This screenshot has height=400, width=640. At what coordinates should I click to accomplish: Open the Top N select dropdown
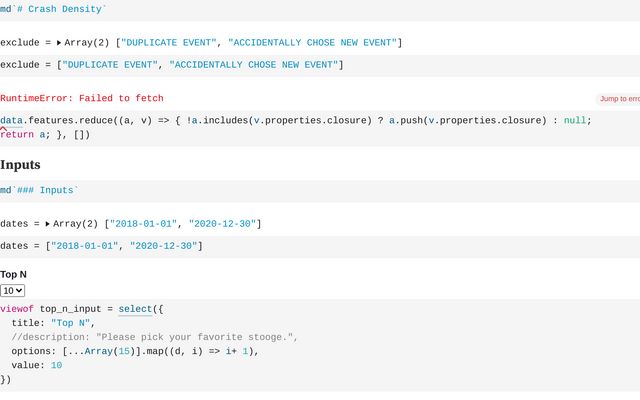(x=13, y=290)
